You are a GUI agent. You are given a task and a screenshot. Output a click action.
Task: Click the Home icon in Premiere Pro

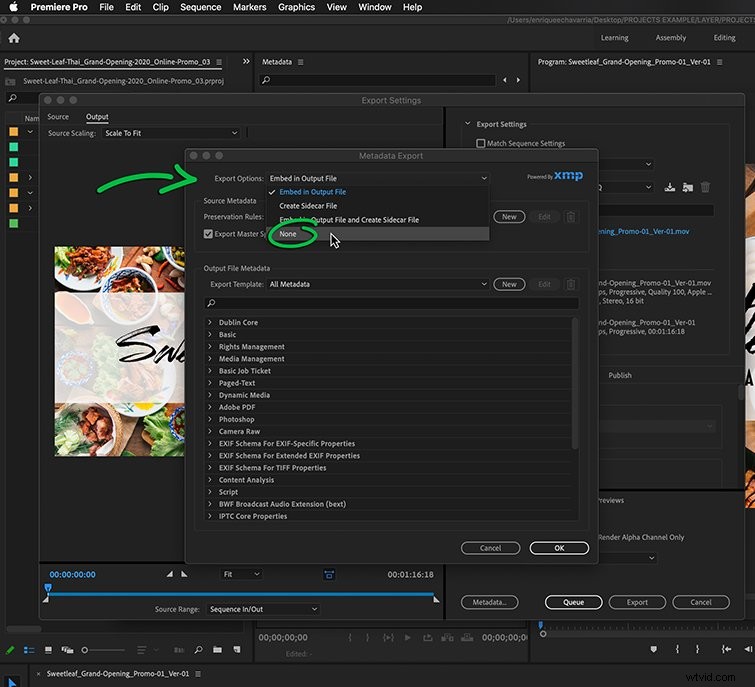(14, 38)
